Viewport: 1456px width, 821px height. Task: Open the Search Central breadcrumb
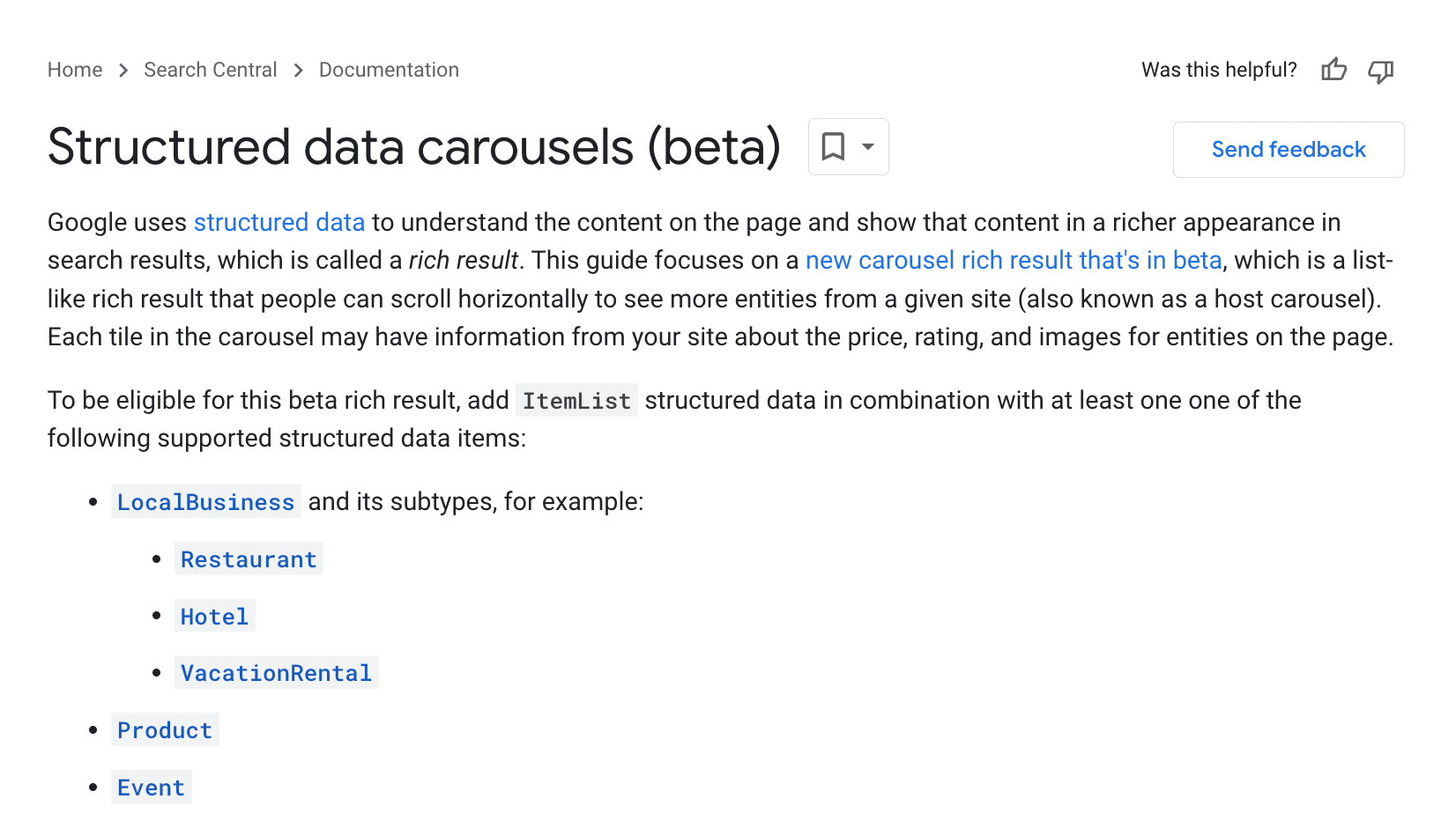211,70
